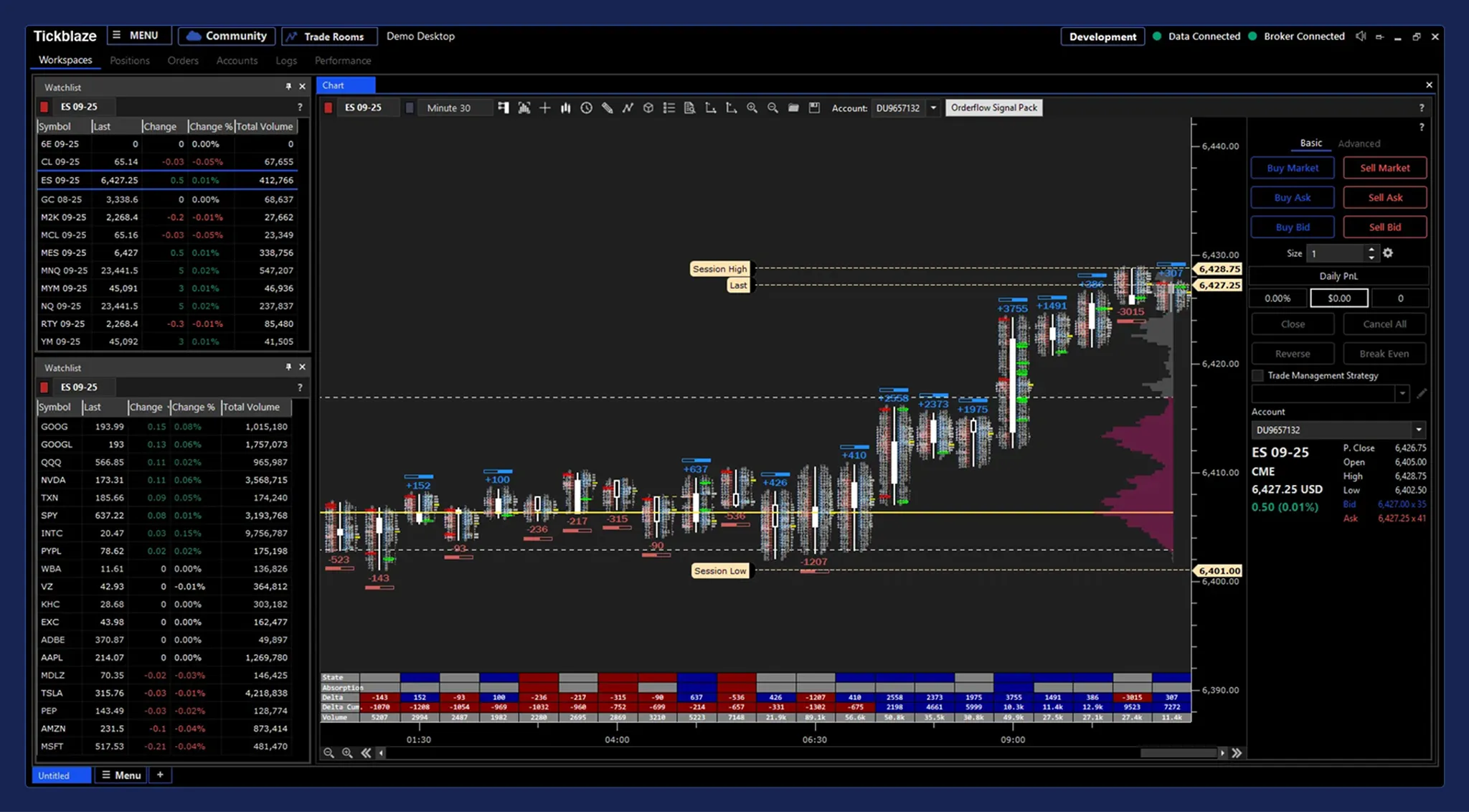This screenshot has width=1469, height=812.
Task: Click the clock session icon in chart toolbar
Action: coord(587,108)
